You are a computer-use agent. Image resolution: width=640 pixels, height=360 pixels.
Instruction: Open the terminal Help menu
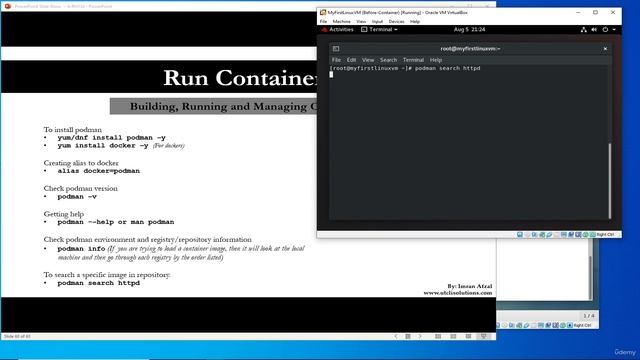tap(436, 60)
